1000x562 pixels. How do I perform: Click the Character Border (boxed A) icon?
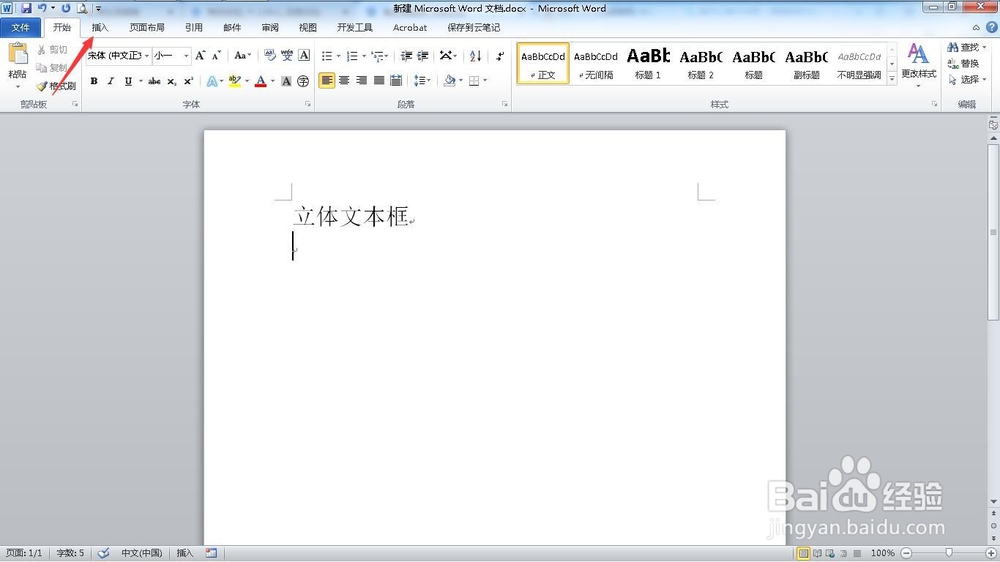304,55
